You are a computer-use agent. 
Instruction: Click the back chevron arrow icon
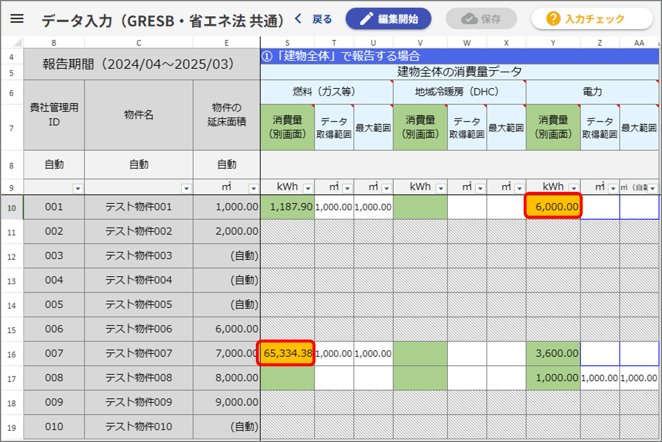298,19
